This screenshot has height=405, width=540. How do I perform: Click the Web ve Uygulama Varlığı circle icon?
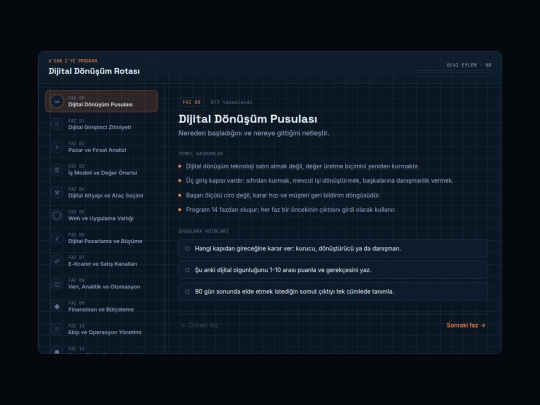coord(57,216)
